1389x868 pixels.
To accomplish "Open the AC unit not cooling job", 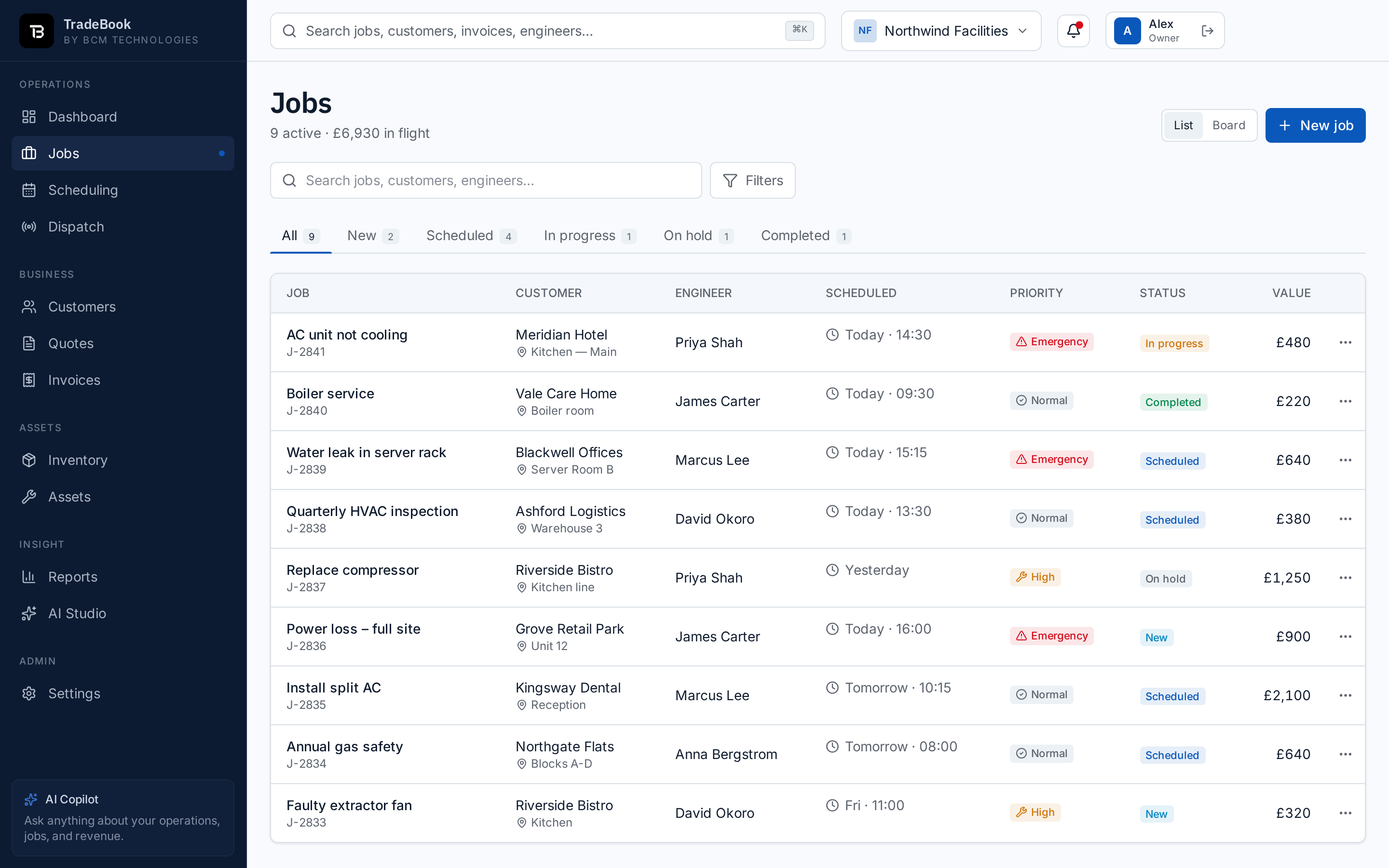I will 347,335.
